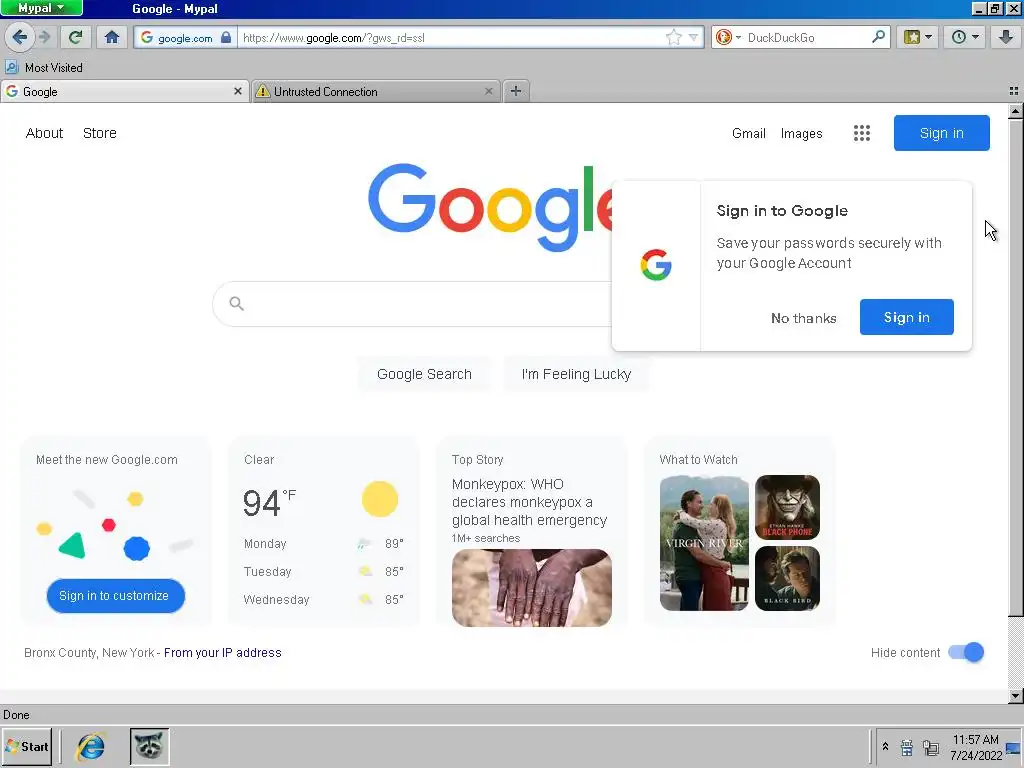Click the Sign in to customize button

115,596
